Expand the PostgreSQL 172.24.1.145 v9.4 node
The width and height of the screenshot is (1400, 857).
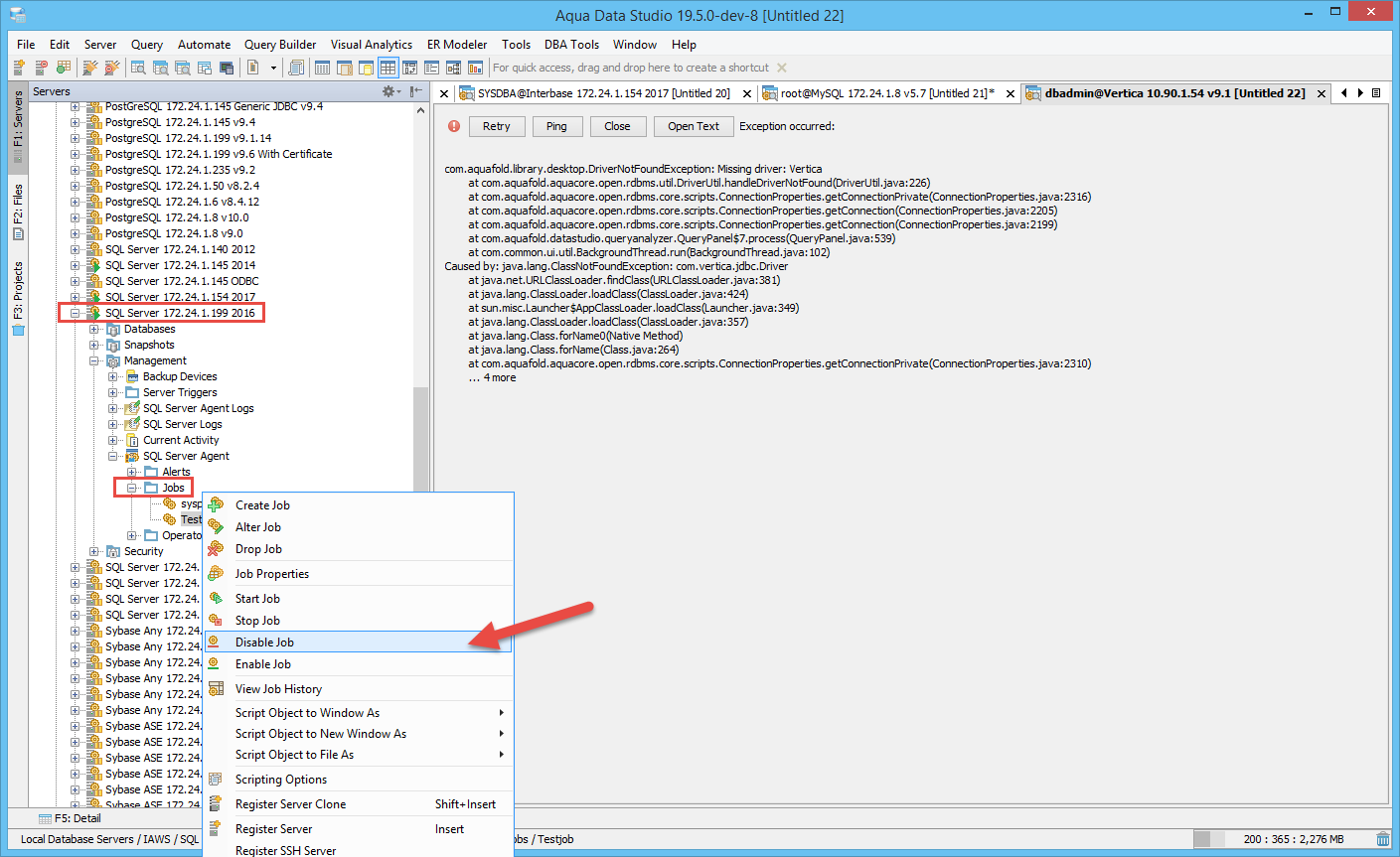(75, 122)
